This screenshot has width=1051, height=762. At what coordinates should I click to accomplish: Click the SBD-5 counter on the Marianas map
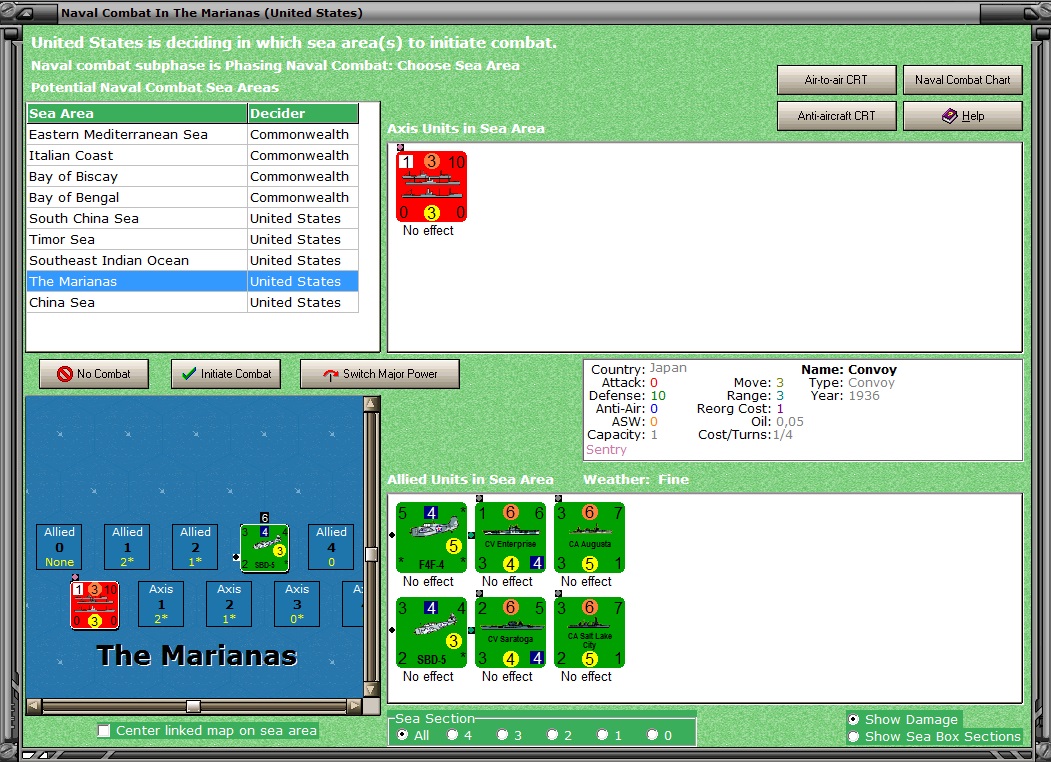click(x=264, y=548)
